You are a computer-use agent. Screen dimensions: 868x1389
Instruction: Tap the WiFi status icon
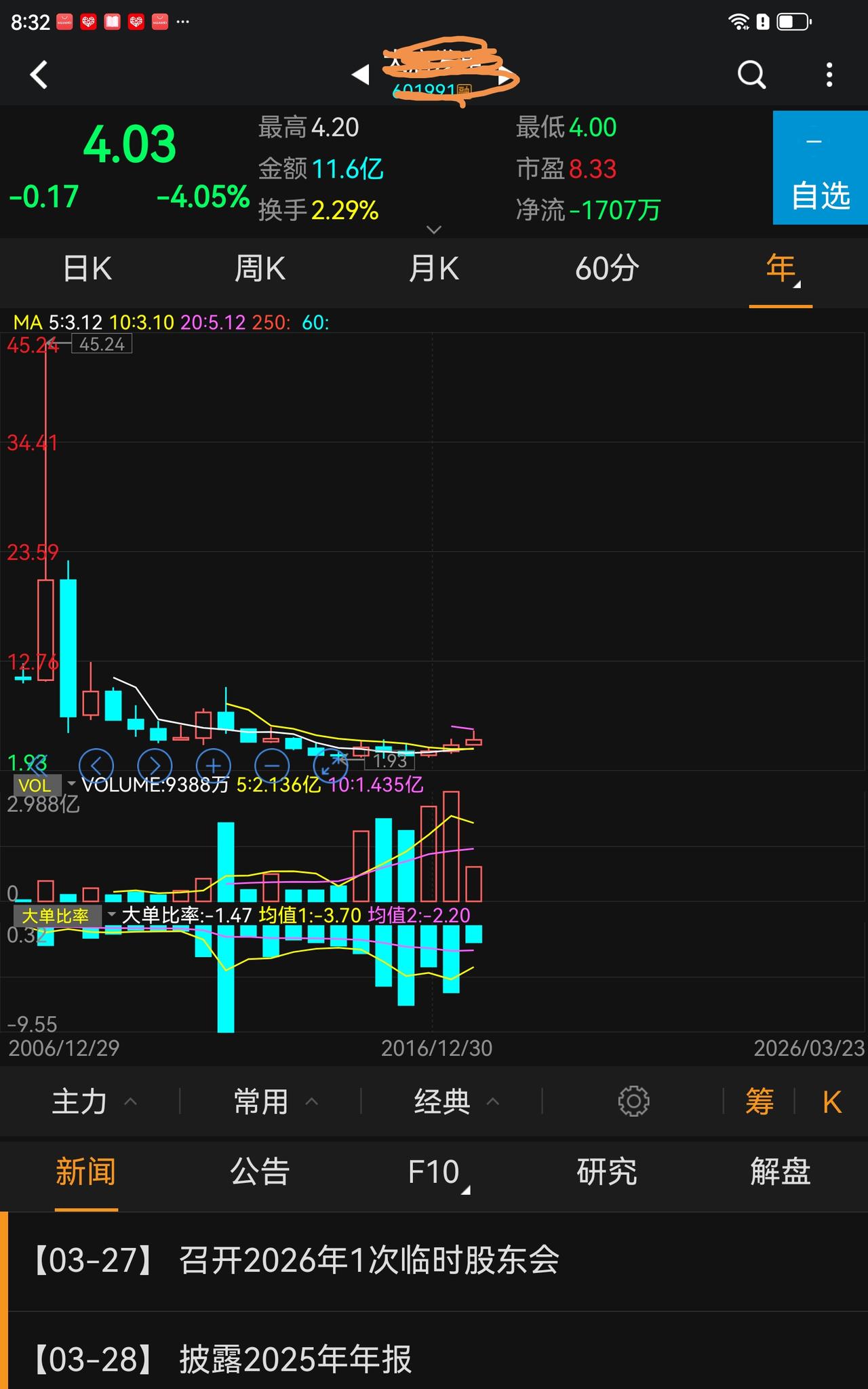pyautogui.click(x=738, y=22)
